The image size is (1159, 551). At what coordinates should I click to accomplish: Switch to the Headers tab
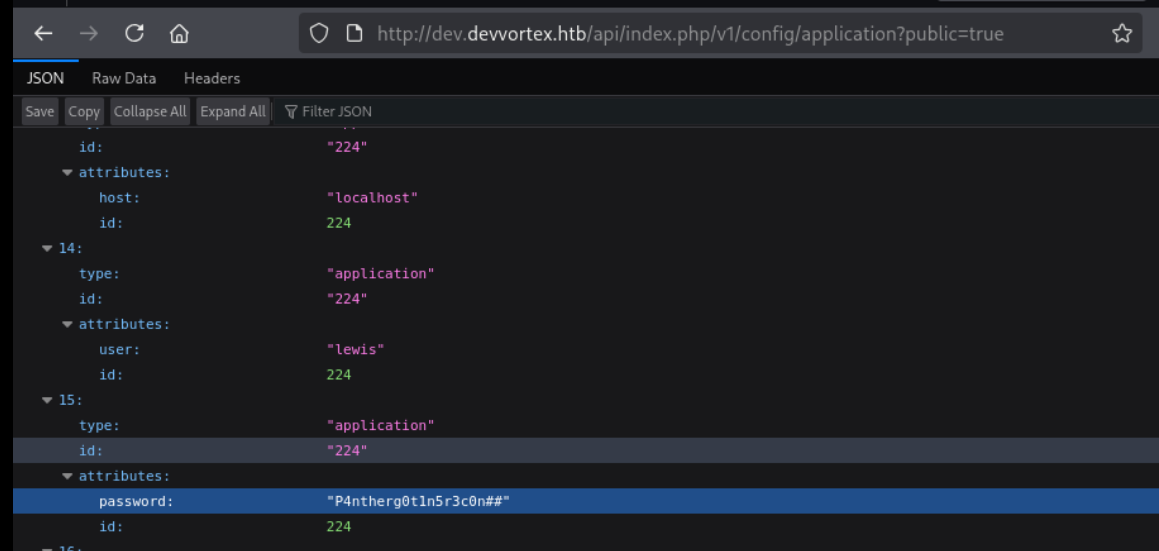pyautogui.click(x=212, y=78)
